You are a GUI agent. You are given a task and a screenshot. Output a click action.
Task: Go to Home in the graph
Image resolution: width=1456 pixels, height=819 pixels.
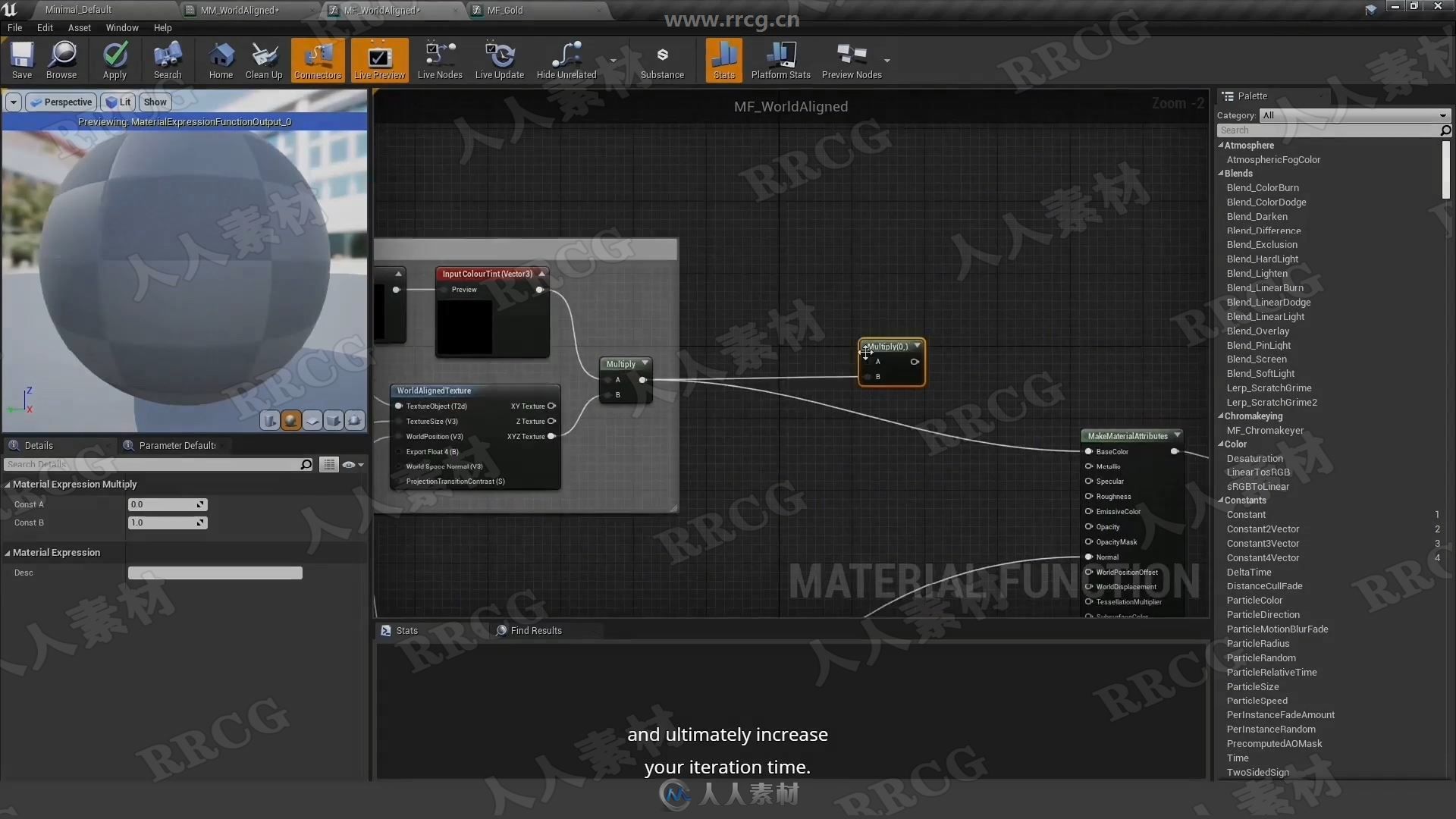(221, 60)
